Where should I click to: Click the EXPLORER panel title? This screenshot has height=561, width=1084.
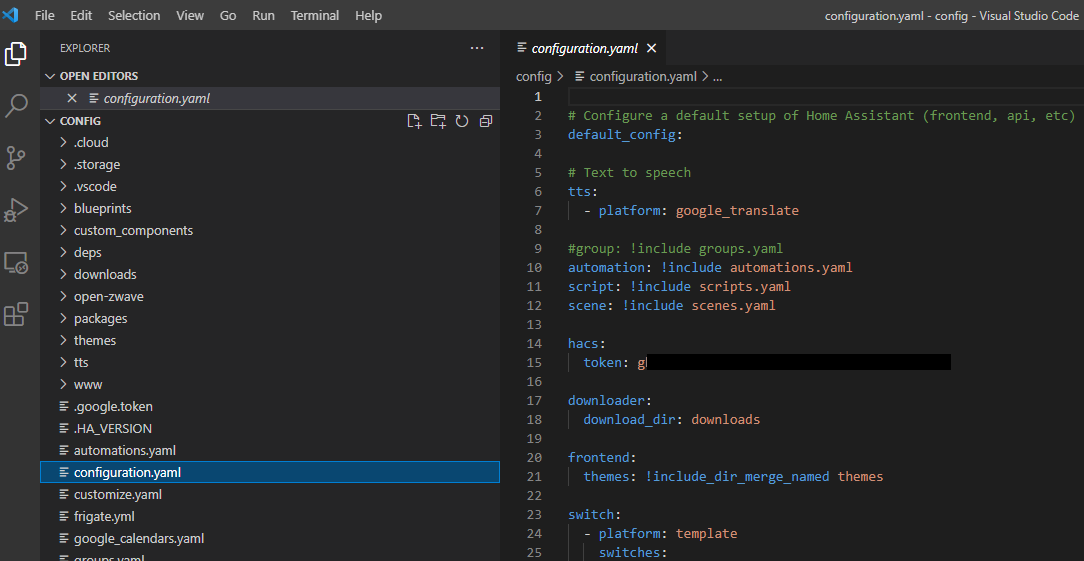85,48
